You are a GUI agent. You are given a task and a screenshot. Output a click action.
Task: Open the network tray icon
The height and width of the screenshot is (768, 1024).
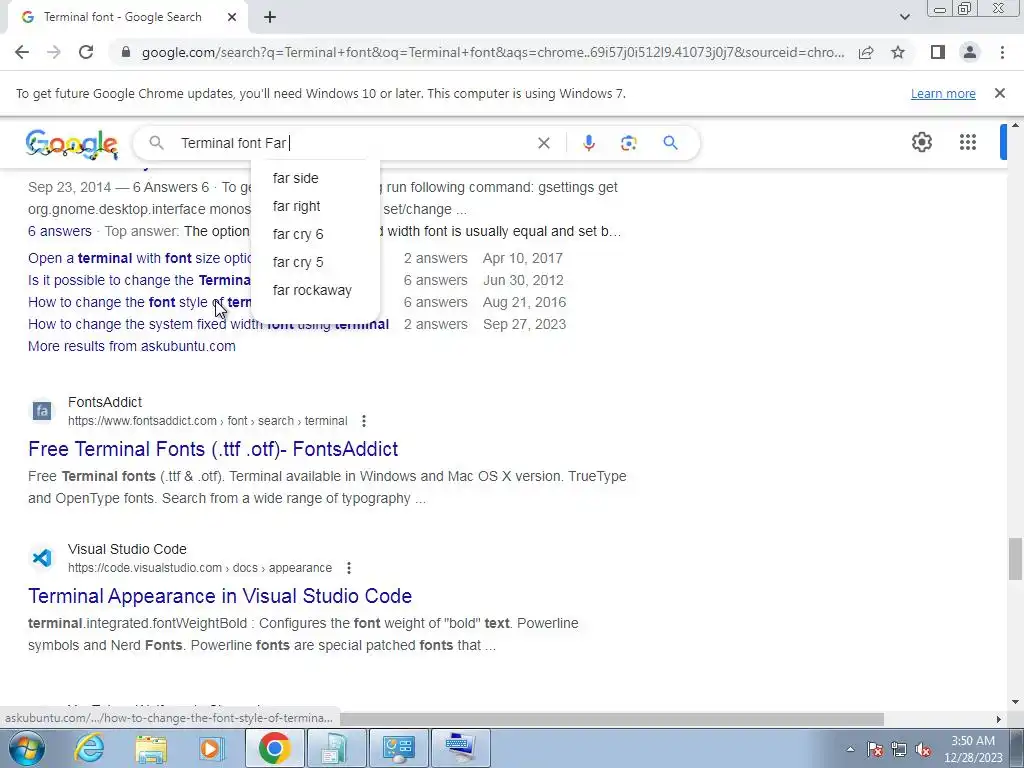click(x=899, y=749)
